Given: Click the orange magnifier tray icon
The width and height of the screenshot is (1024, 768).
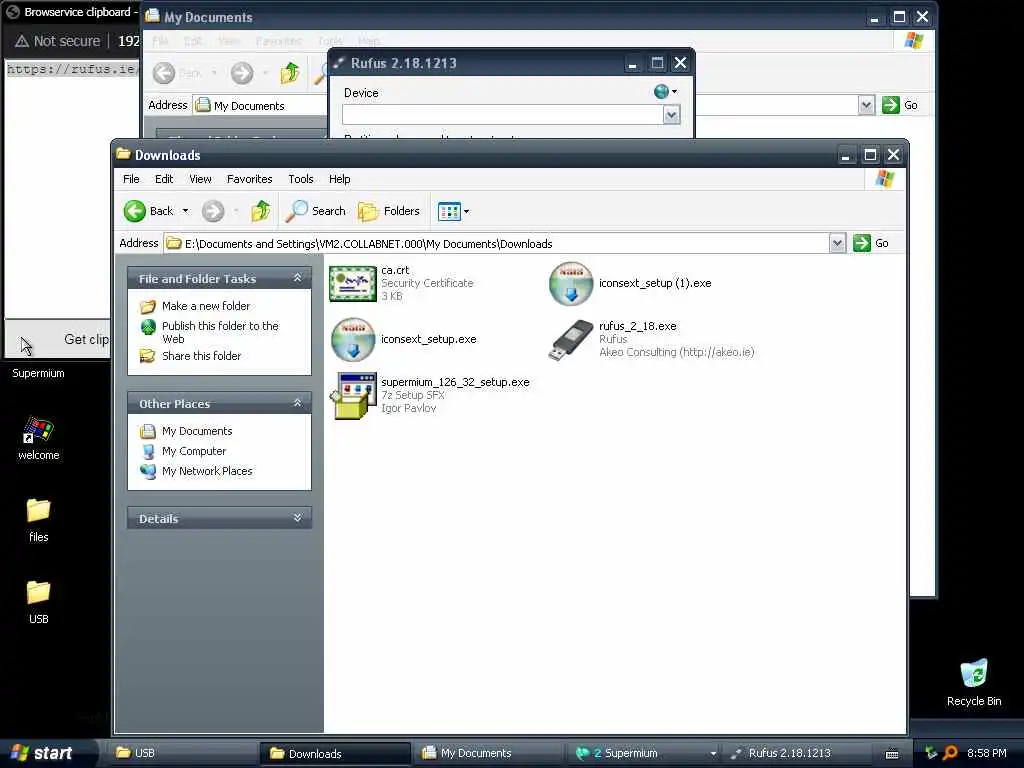Looking at the screenshot, I should [950, 753].
